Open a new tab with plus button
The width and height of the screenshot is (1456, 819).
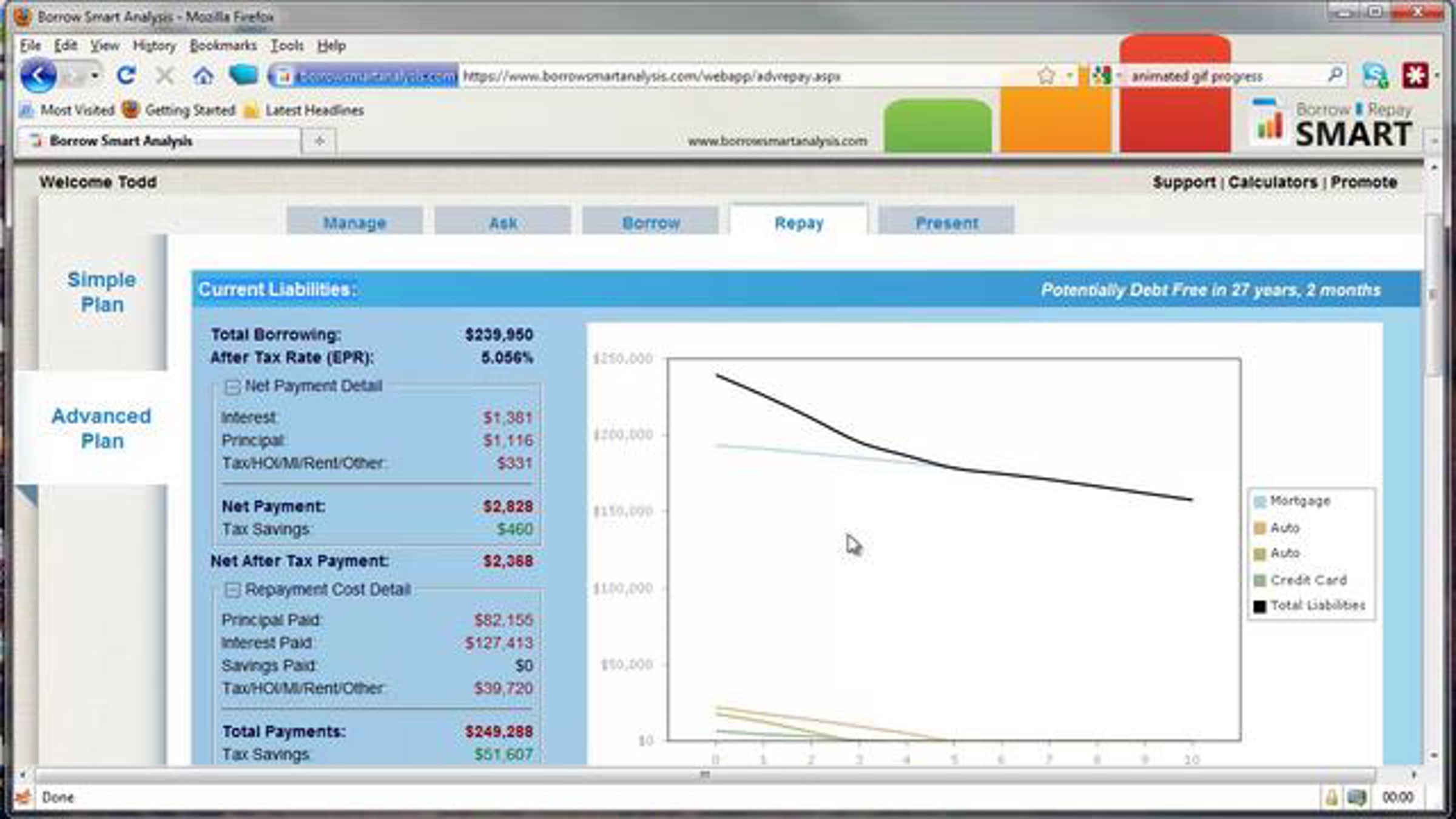[320, 141]
